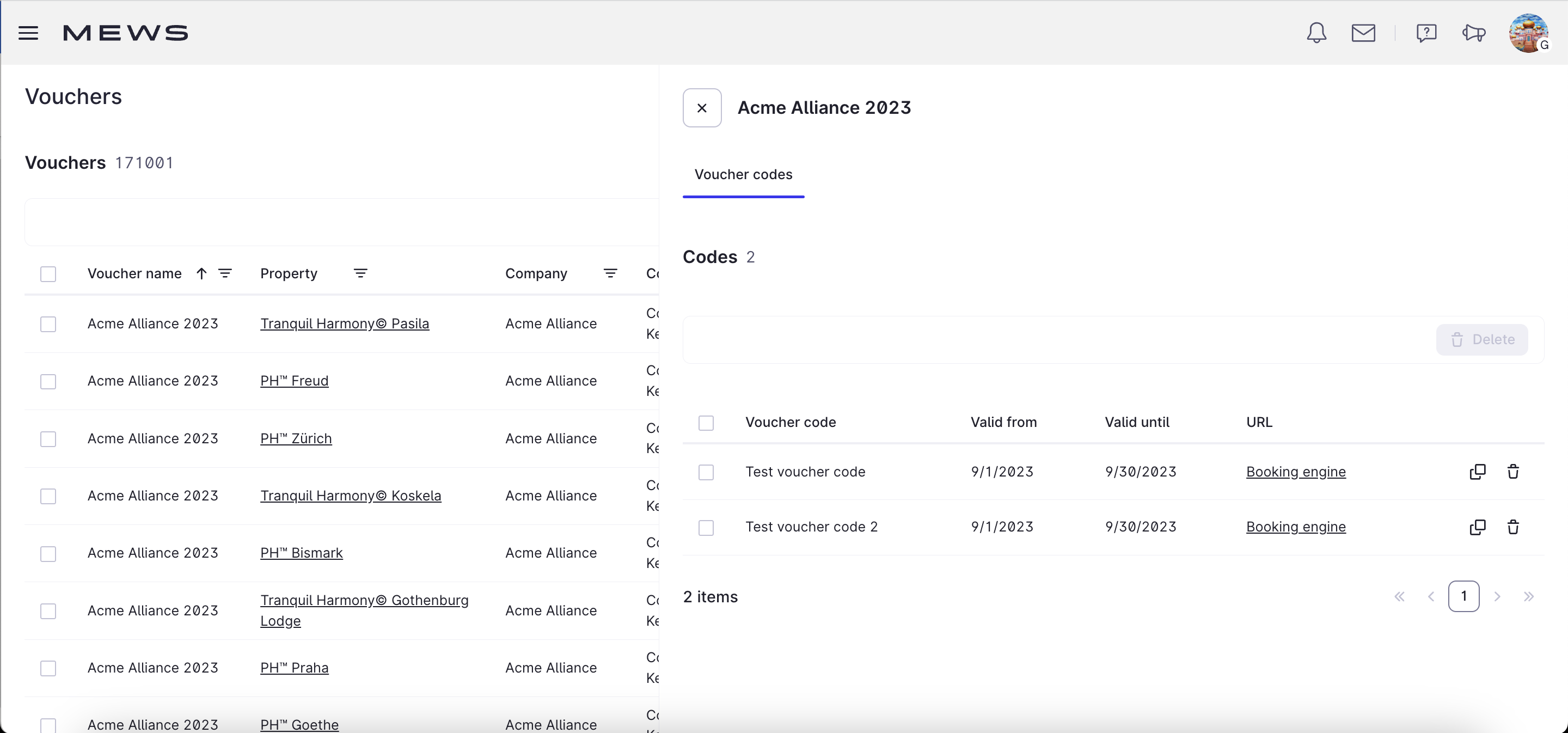Open the help question icon
Screen dimensions: 1568x733
pos(1426,33)
